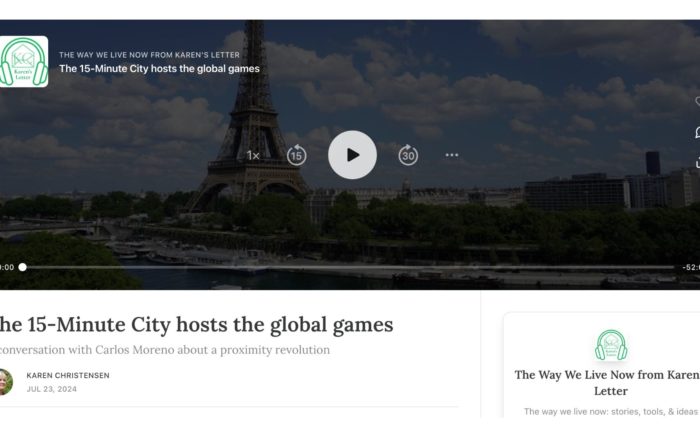
Task: Open the three-dot more options menu
Action: 452,155
